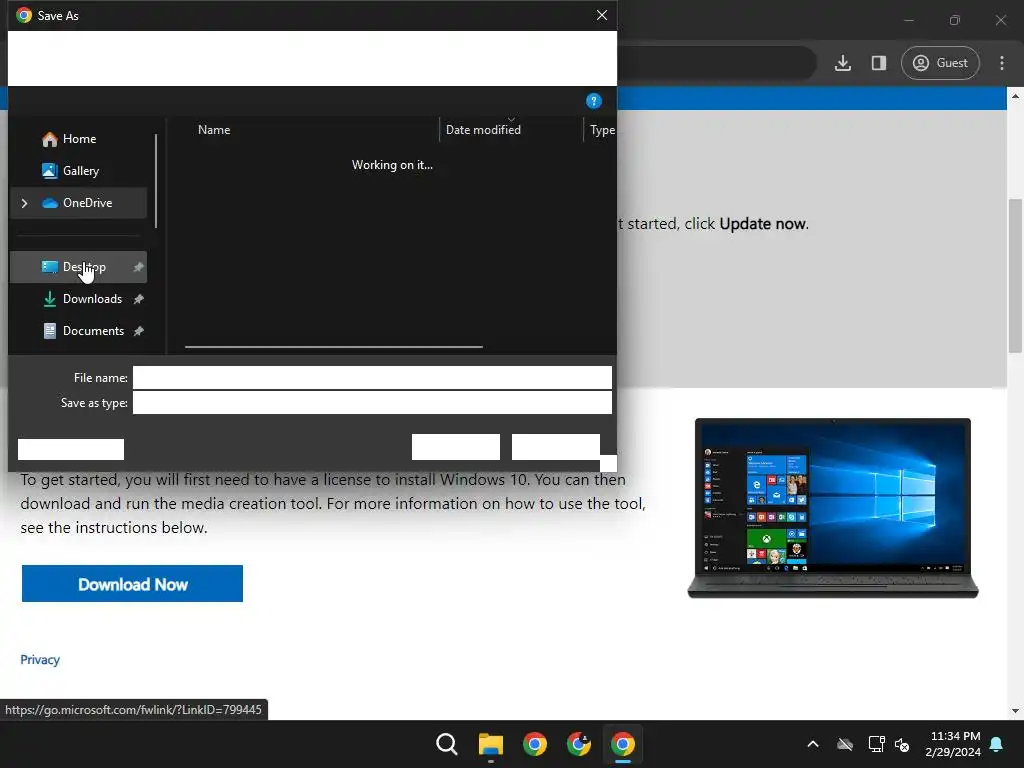This screenshot has height=768, width=1024.
Task: Click the Downloads arrow icon in sidebar
Action: (x=50, y=299)
